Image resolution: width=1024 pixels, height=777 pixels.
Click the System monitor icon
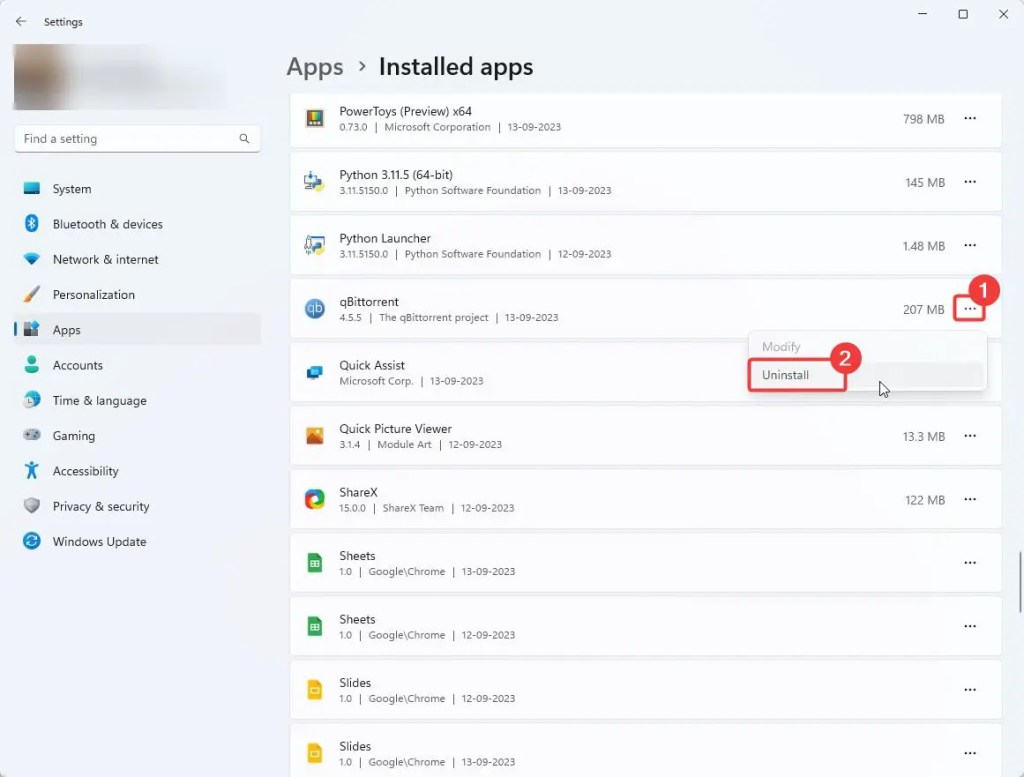(x=31, y=189)
